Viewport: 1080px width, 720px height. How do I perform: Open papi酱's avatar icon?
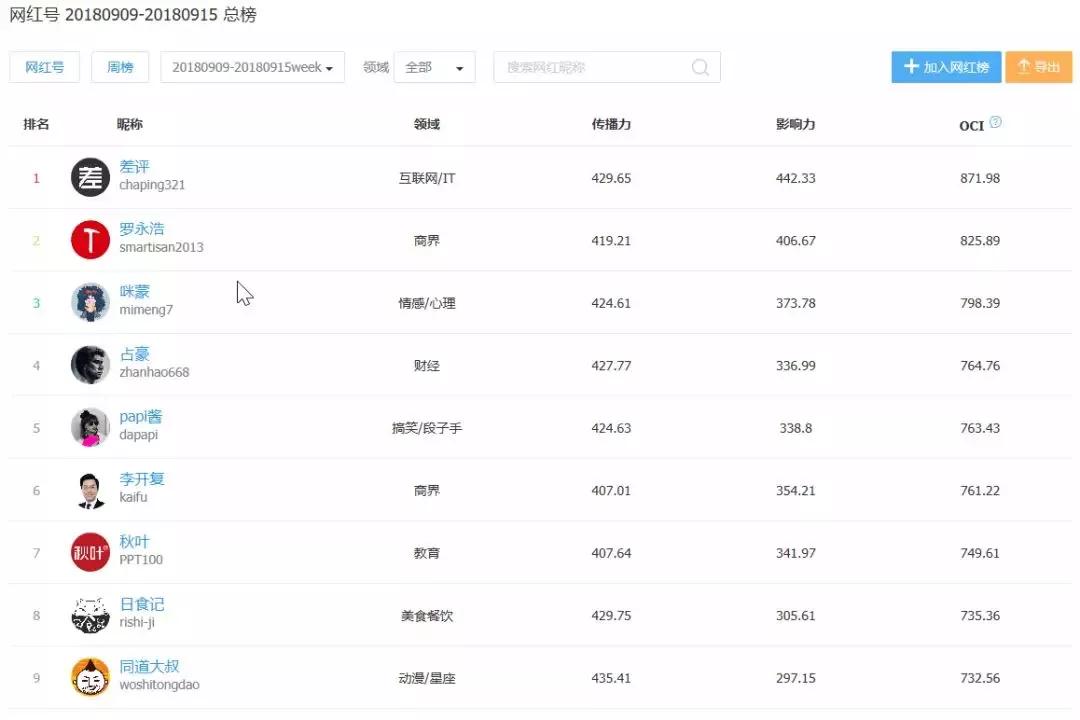89,427
